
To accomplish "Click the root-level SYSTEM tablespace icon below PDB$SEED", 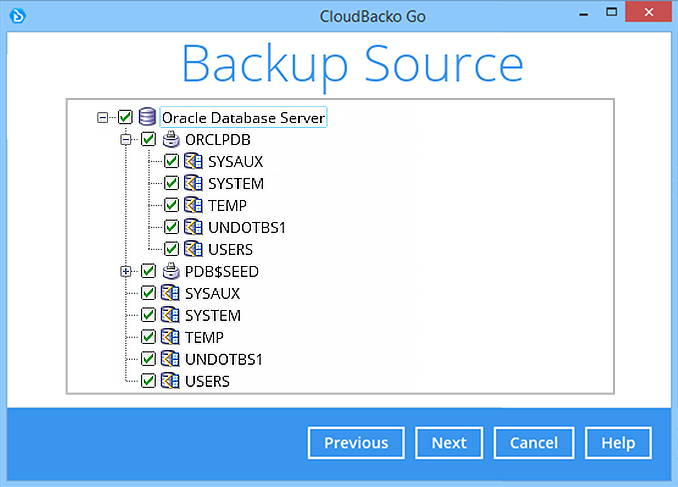I will (170, 315).
